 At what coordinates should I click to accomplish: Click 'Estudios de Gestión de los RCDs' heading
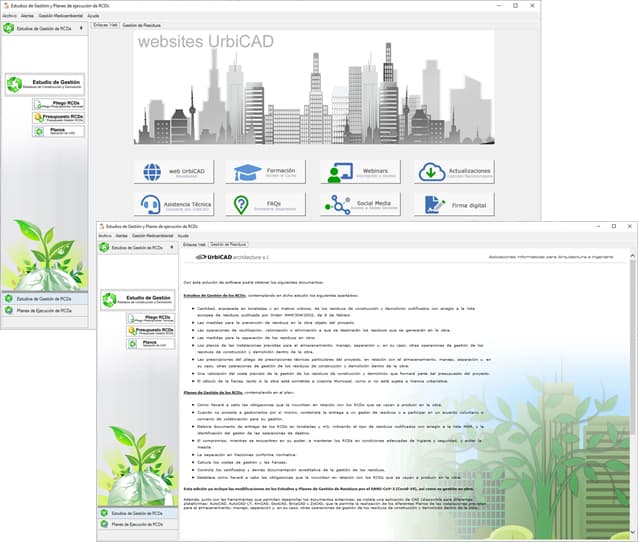coord(215,295)
